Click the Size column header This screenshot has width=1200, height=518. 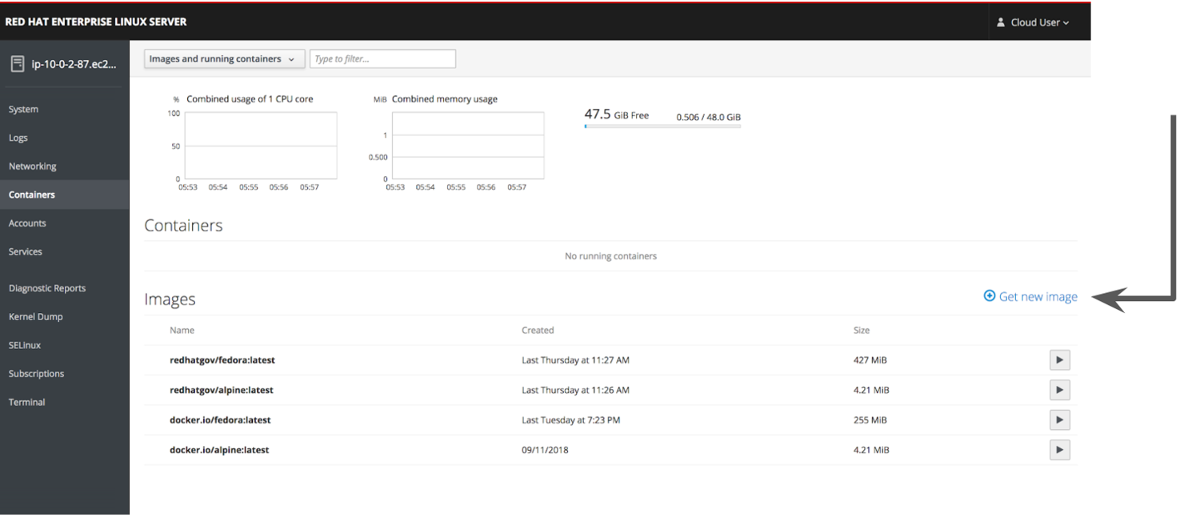862,330
